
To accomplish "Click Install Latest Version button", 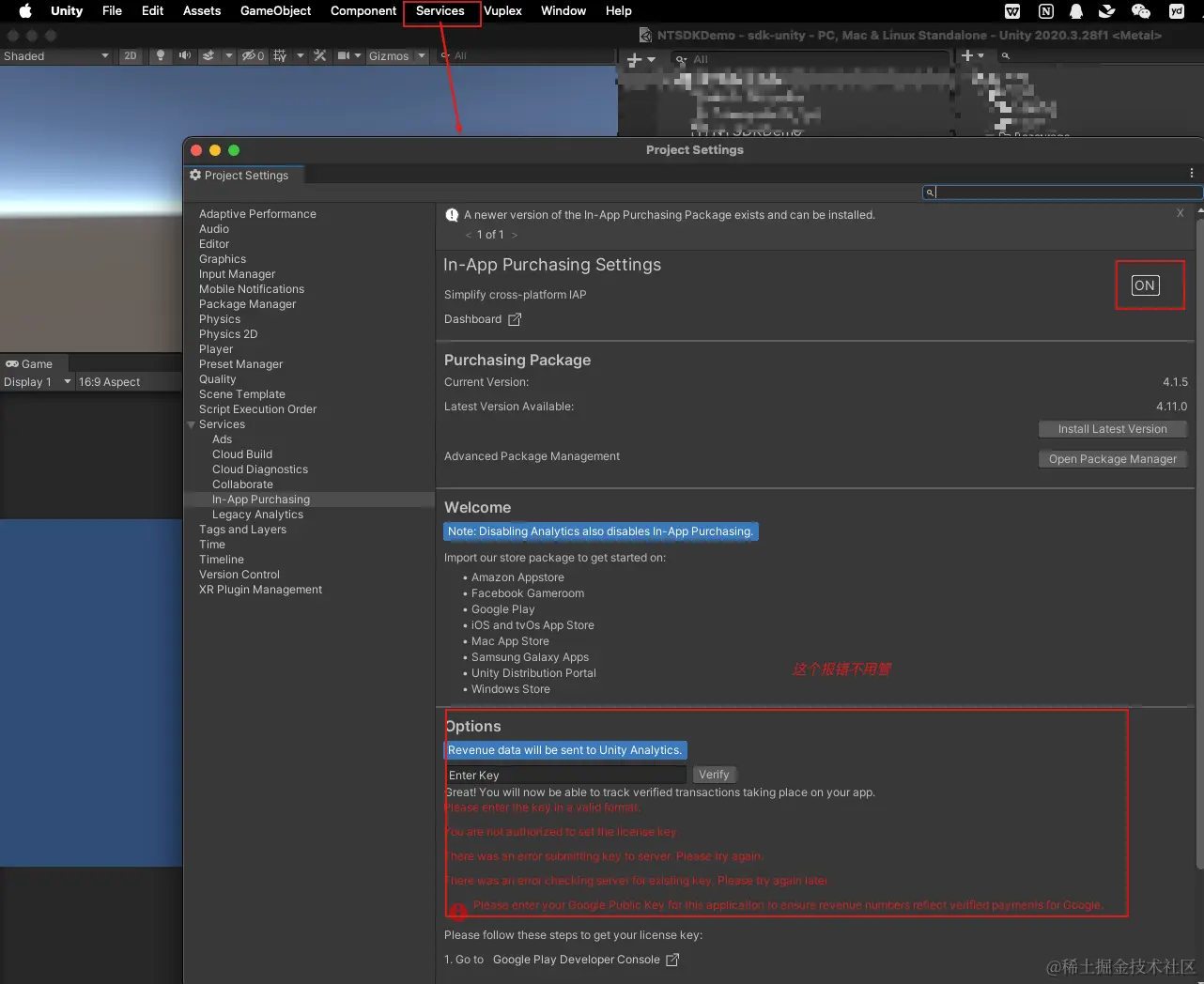I will [x=1113, y=429].
